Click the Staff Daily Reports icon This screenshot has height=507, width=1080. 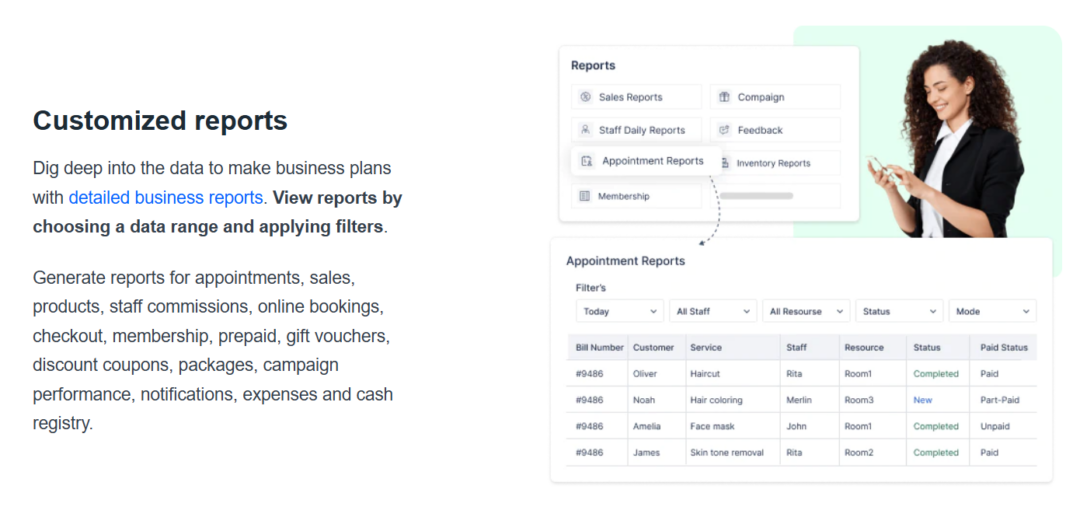point(585,130)
